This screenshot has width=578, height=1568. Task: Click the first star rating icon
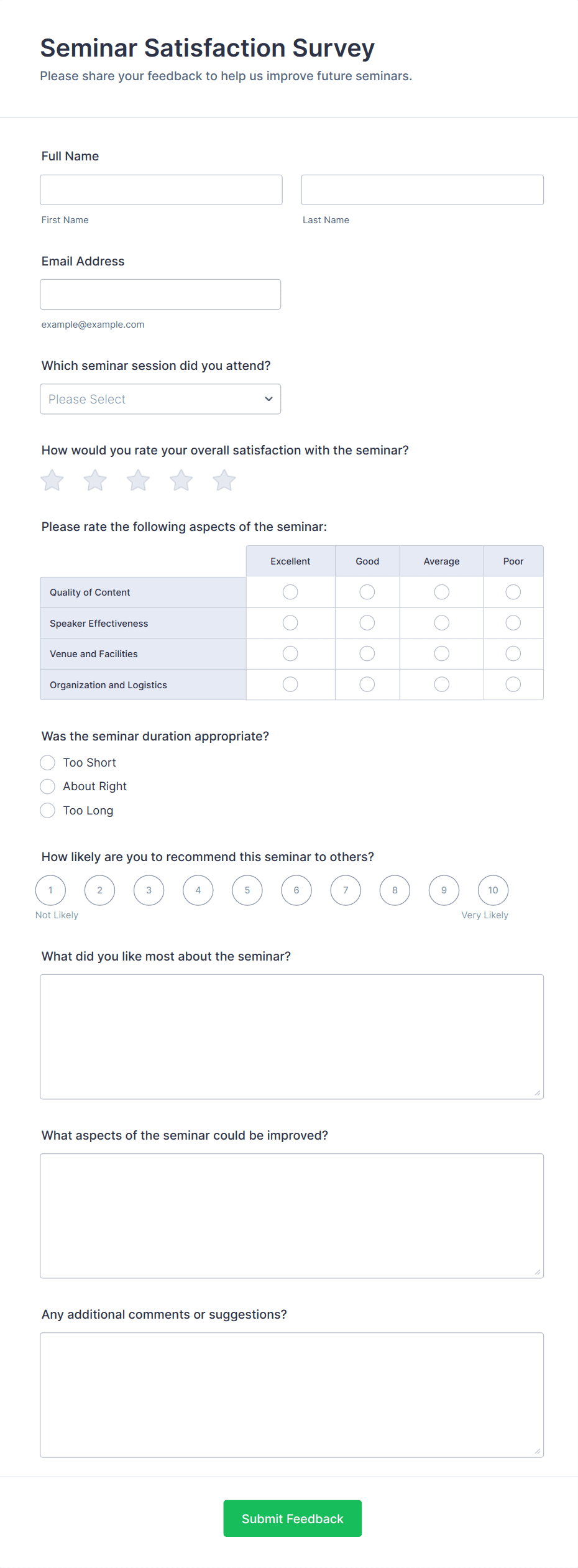pos(52,480)
